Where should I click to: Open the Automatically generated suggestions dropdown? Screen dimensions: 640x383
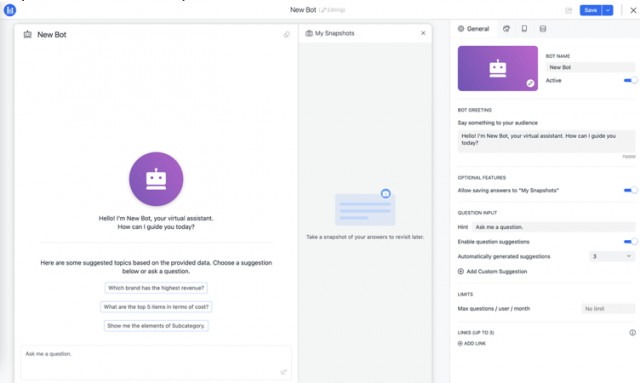coord(612,256)
